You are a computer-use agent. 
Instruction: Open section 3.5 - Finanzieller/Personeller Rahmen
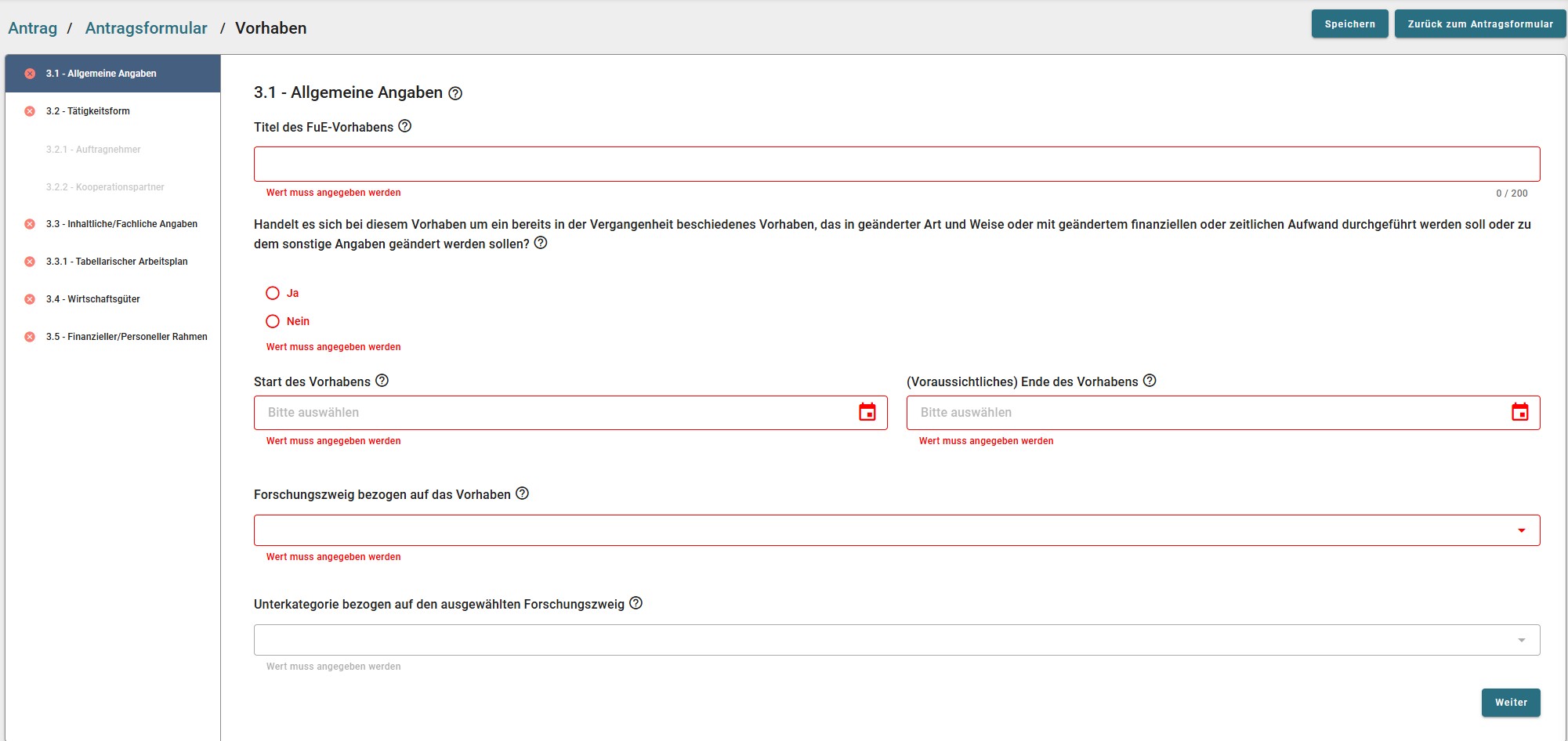click(x=113, y=337)
